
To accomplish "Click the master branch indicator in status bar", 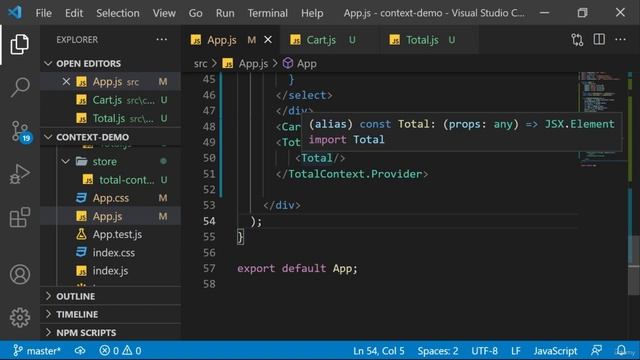I will tap(37, 351).
